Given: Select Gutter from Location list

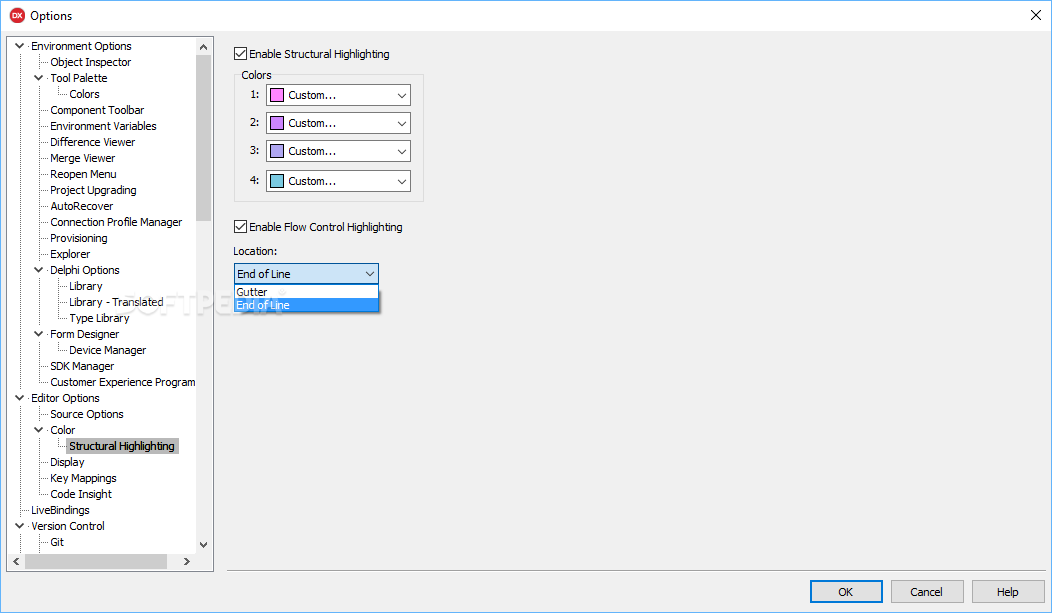Looking at the screenshot, I should 306,292.
